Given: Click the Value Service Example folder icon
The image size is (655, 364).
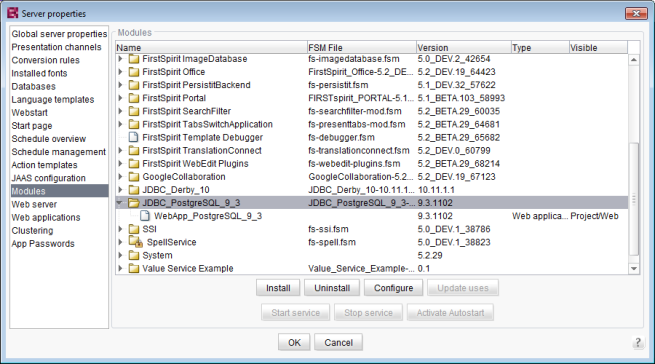Looking at the screenshot, I should tap(134, 268).
